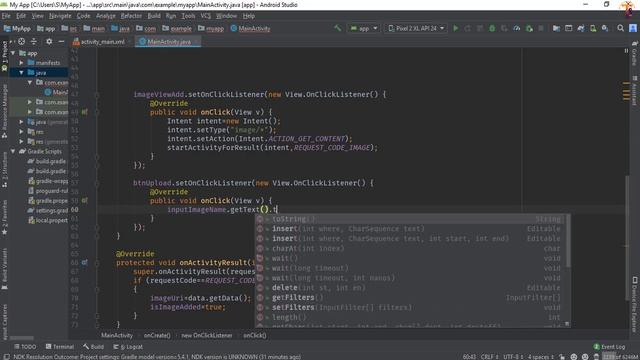Click the MainActivity breadcrumb in navigation bar
Screen dimensions: 640x360
[250, 29]
